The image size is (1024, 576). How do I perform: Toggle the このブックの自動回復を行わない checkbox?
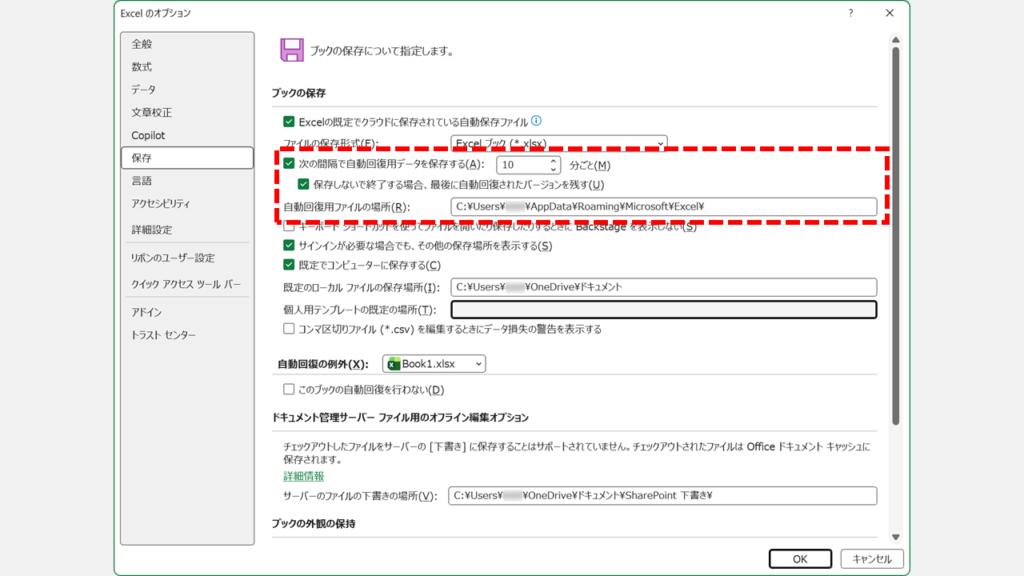pyautogui.click(x=289, y=389)
